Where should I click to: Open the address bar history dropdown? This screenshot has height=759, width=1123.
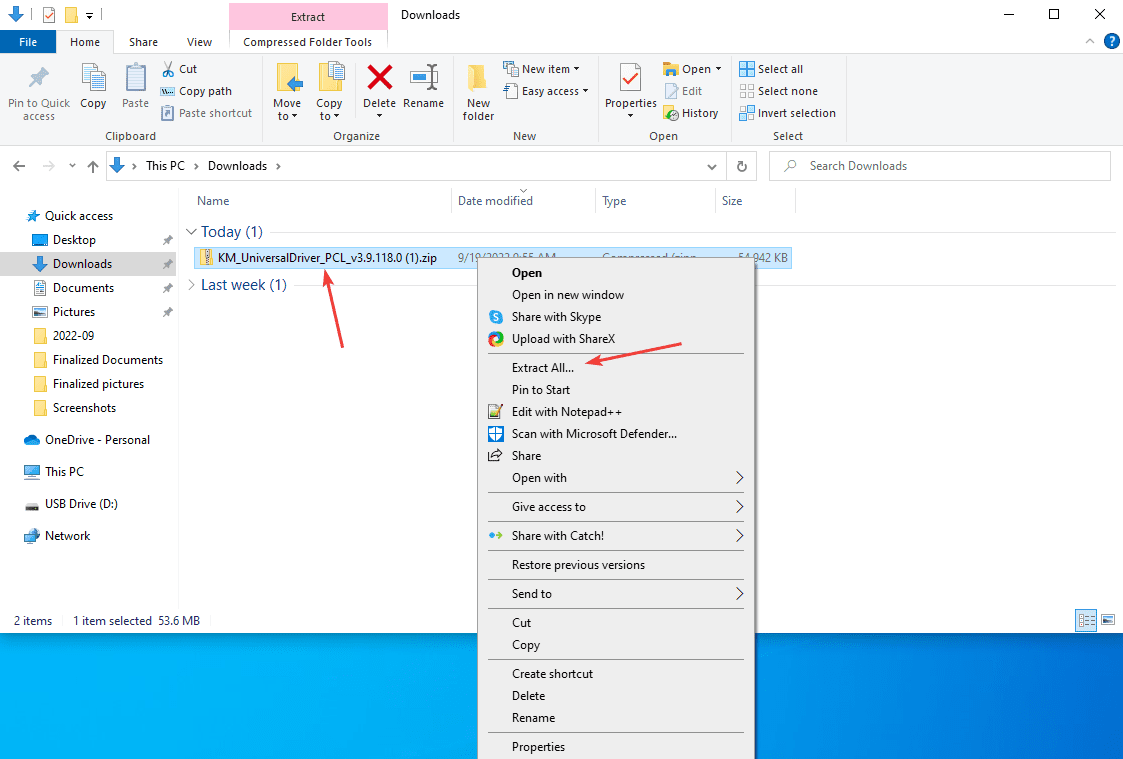tap(711, 166)
